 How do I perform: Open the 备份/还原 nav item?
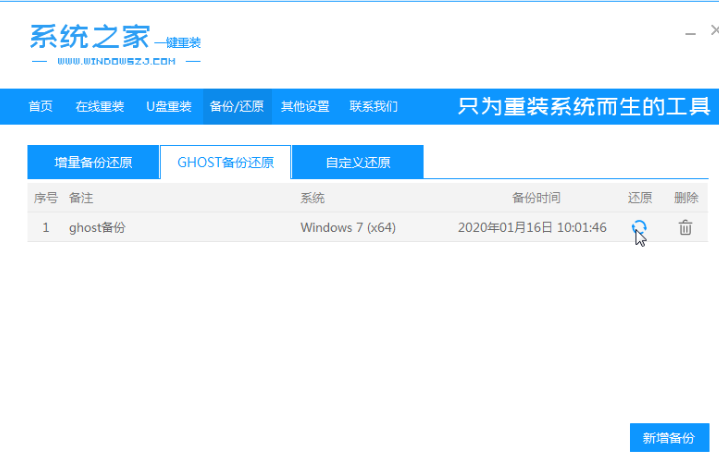[x=237, y=107]
